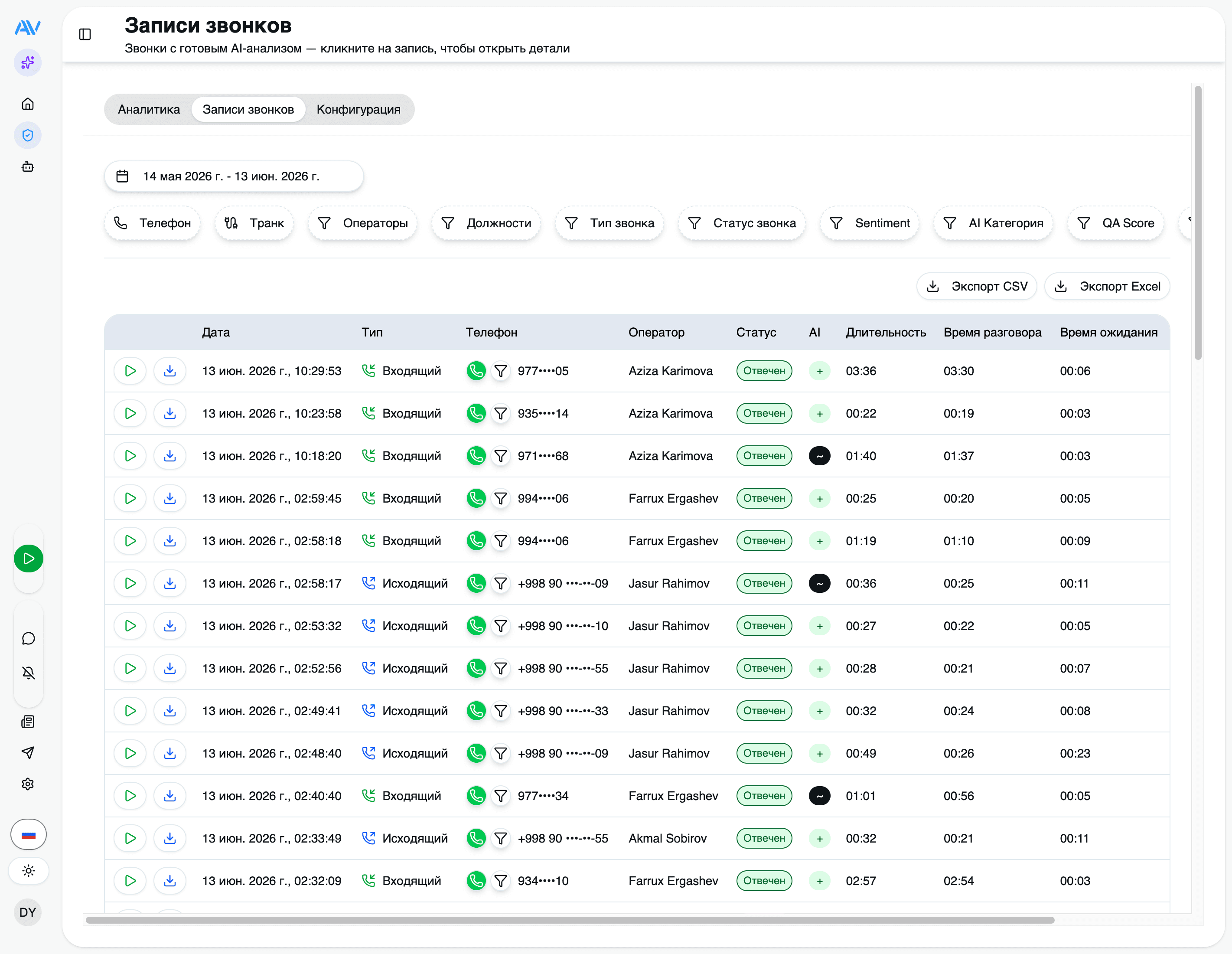Image resolution: width=1232 pixels, height=954 pixels.
Task: Click positive AI badge for 10:29:53 call
Action: (819, 371)
